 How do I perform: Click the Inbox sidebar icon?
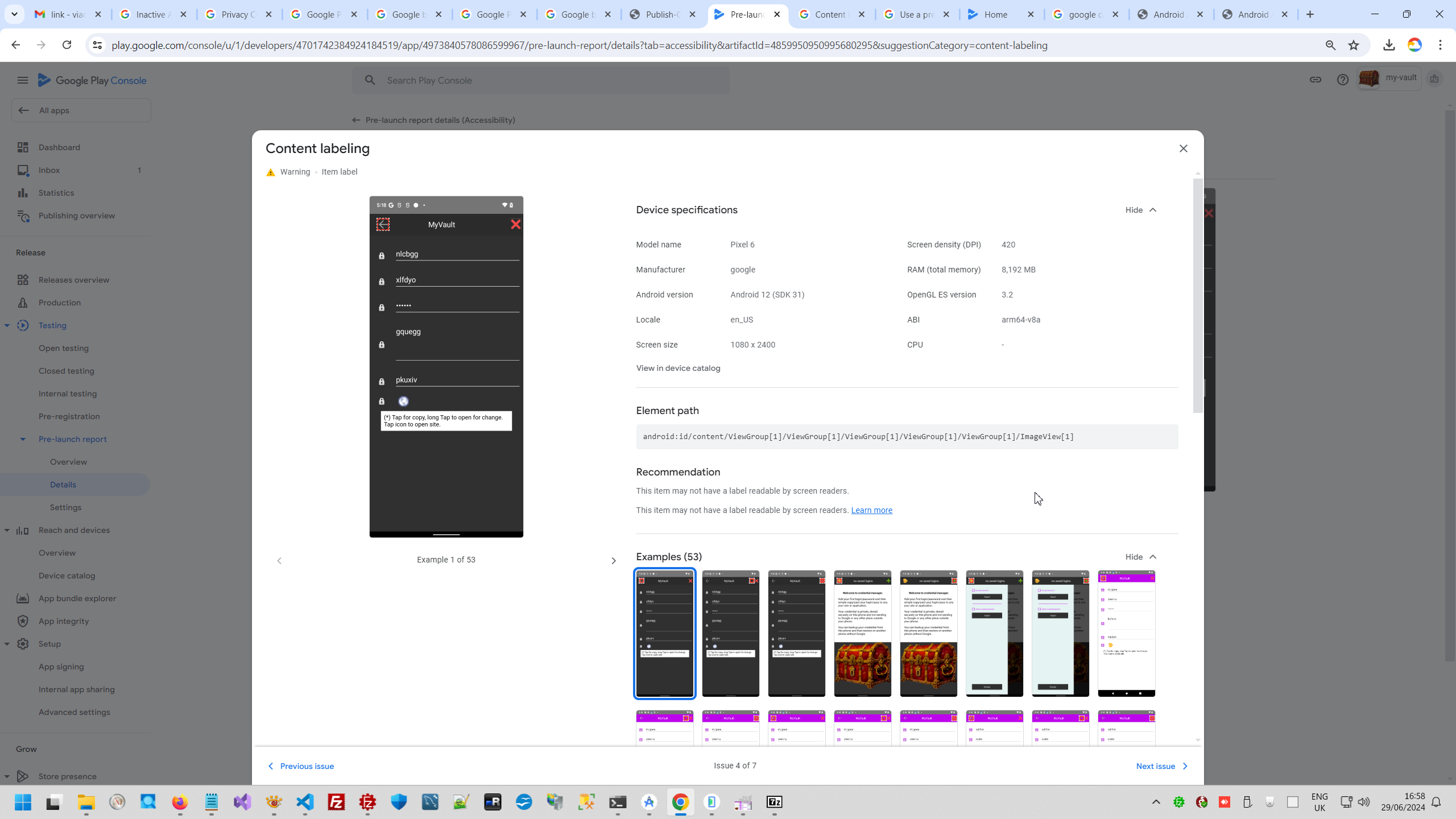[23, 170]
